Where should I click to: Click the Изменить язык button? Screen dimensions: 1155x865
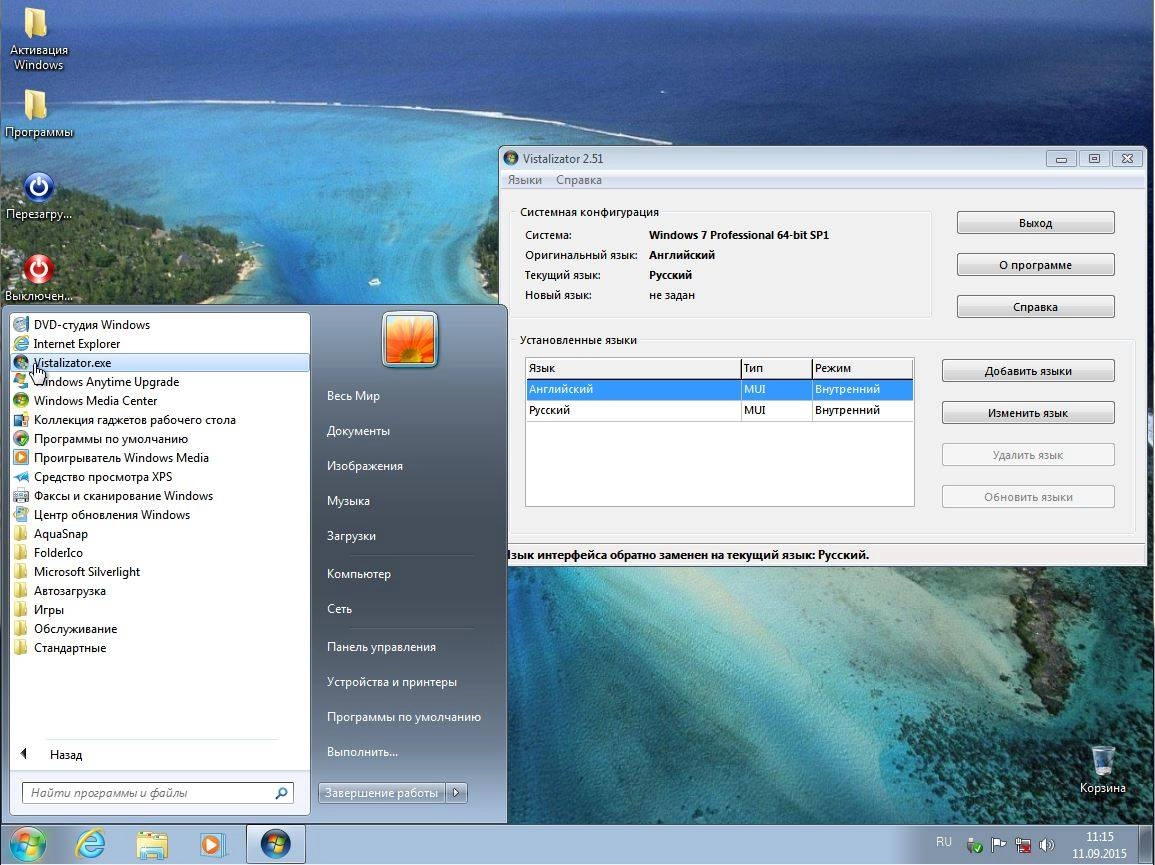coord(1028,413)
